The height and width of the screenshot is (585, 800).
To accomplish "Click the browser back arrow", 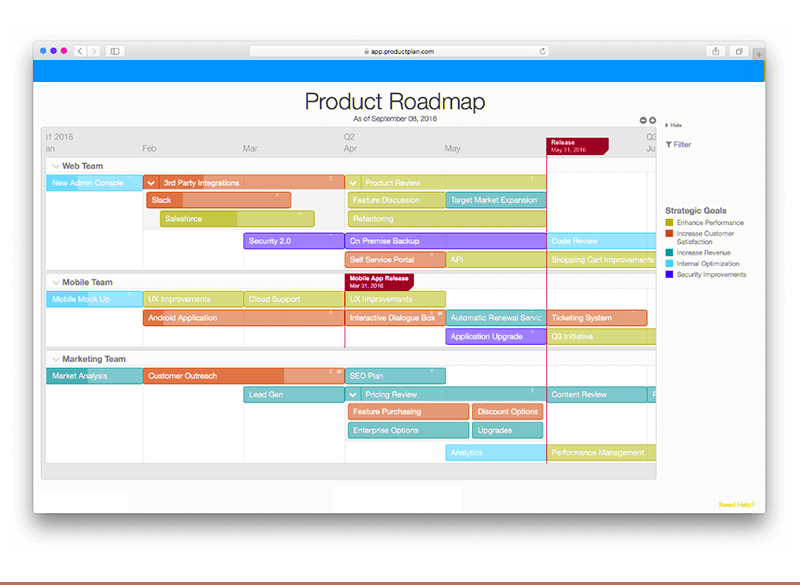I will pos(80,50).
